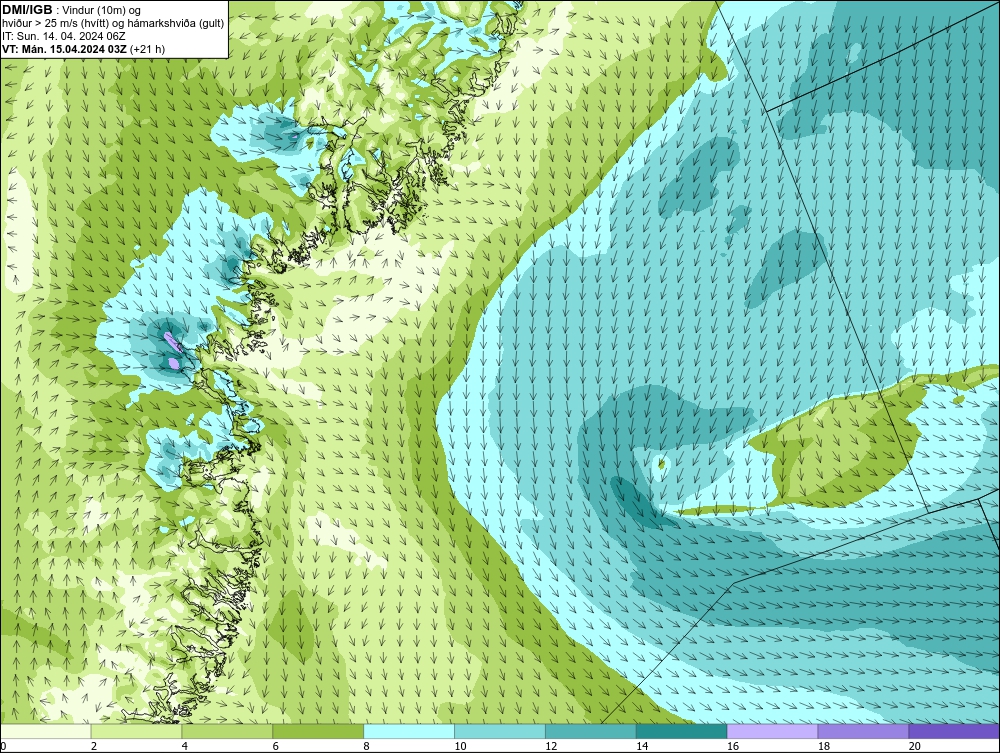Screen dimensions: 1000x753
Task: Click the legend scale value 2
Action: pos(94,746)
